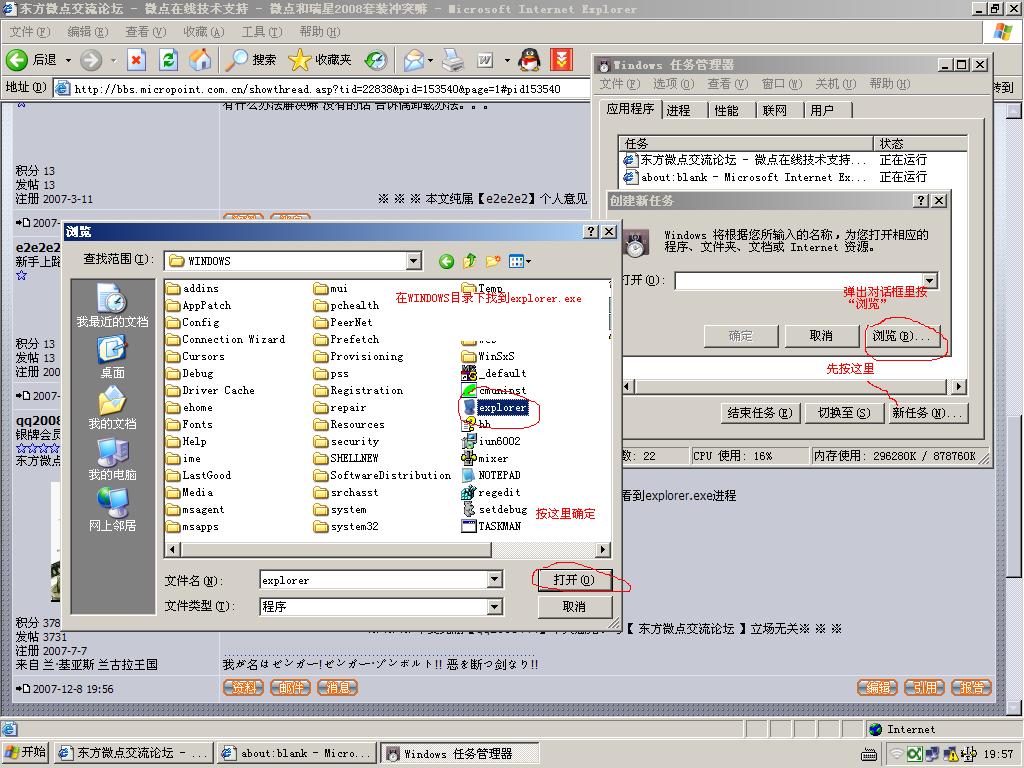
Task: Click 取消 in the Browse dialog
Action: (575, 607)
